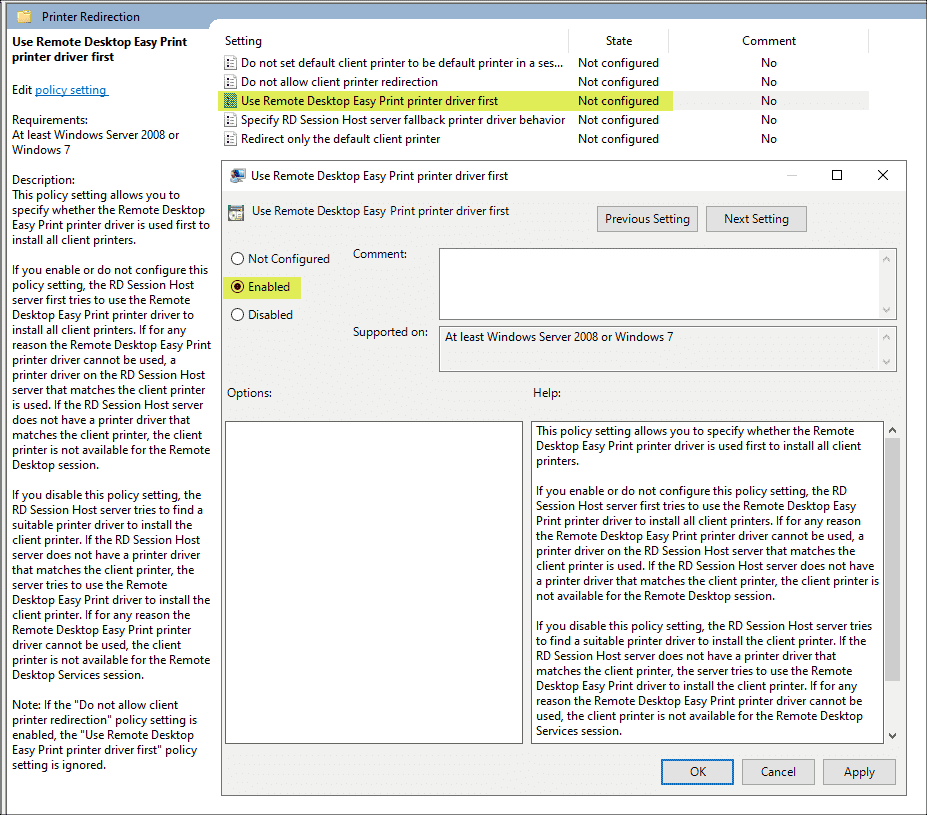Click the dialog's title bar icon
This screenshot has height=815, width=927.
click(236, 175)
